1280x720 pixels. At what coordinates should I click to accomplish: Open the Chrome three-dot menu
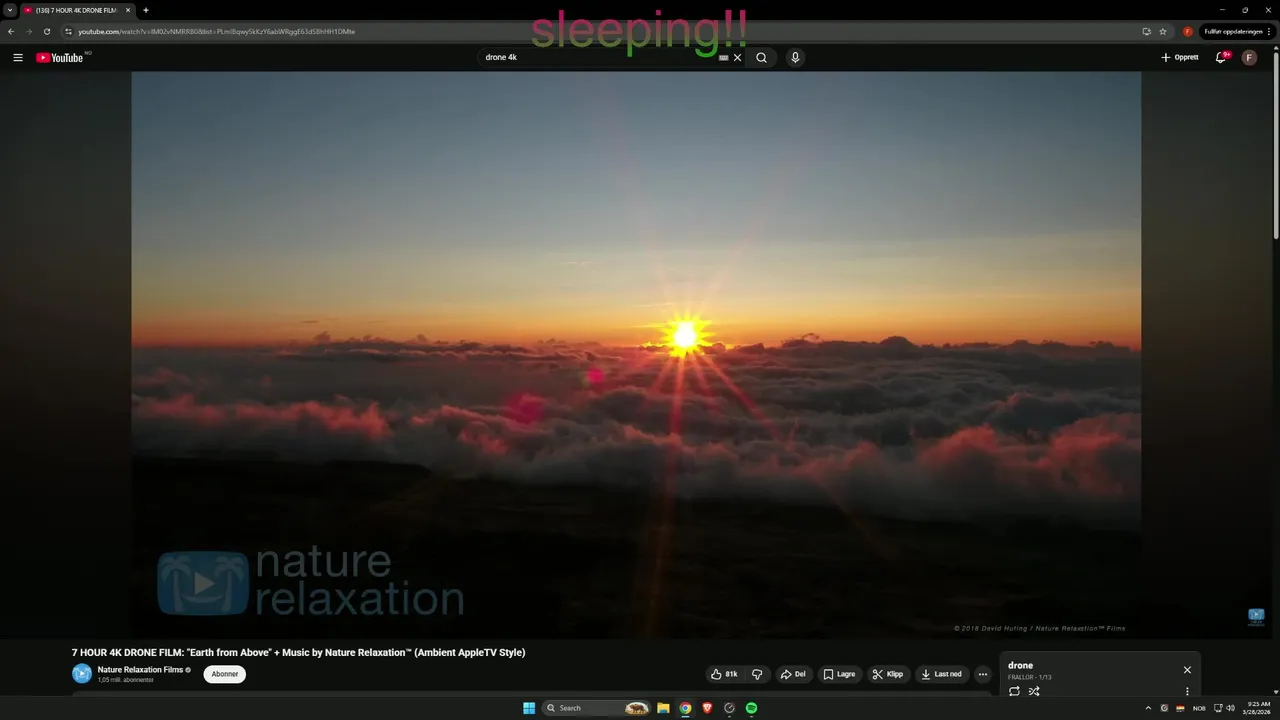1271,31
